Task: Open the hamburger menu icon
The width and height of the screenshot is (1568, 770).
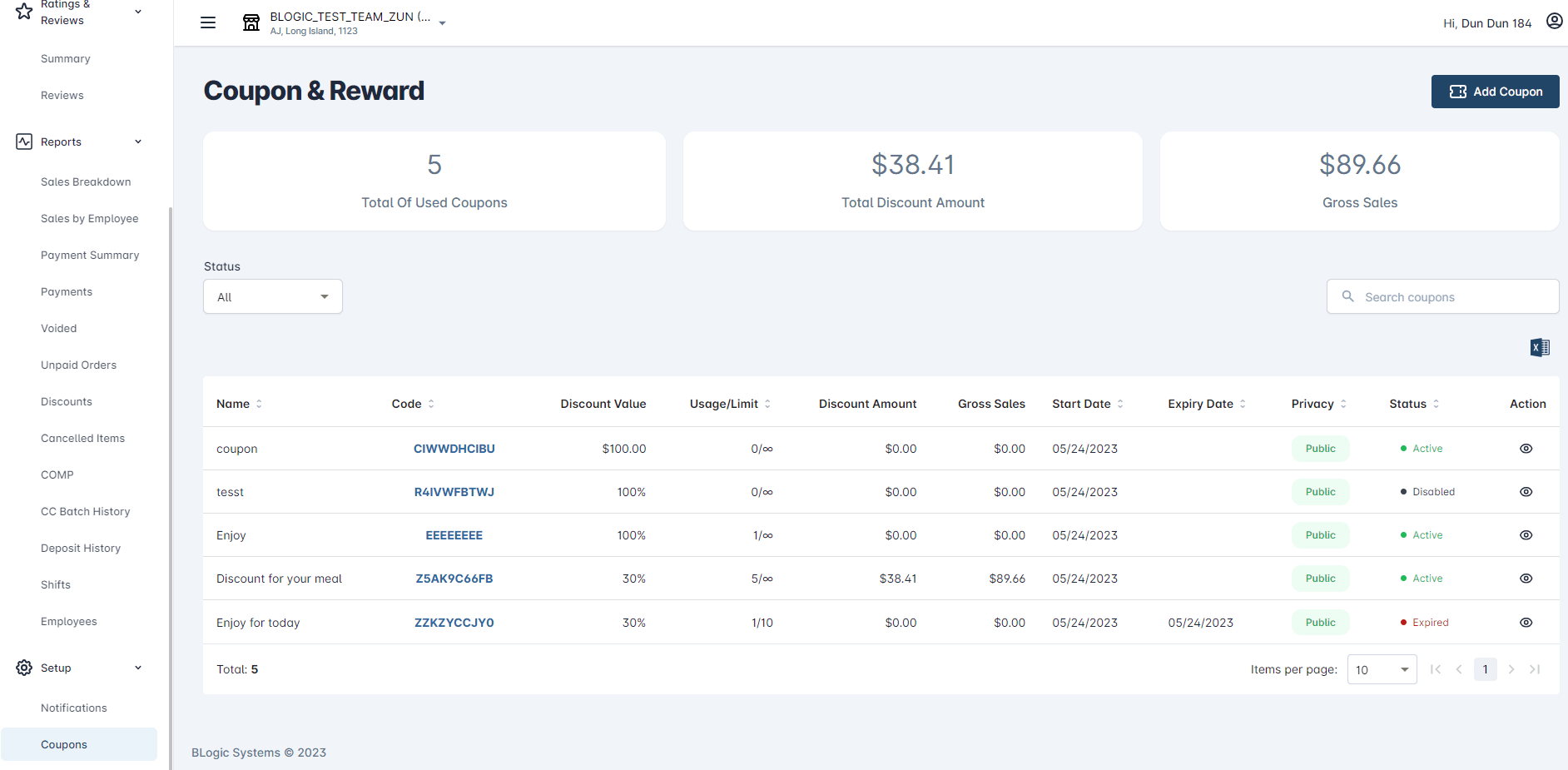Action: (208, 22)
